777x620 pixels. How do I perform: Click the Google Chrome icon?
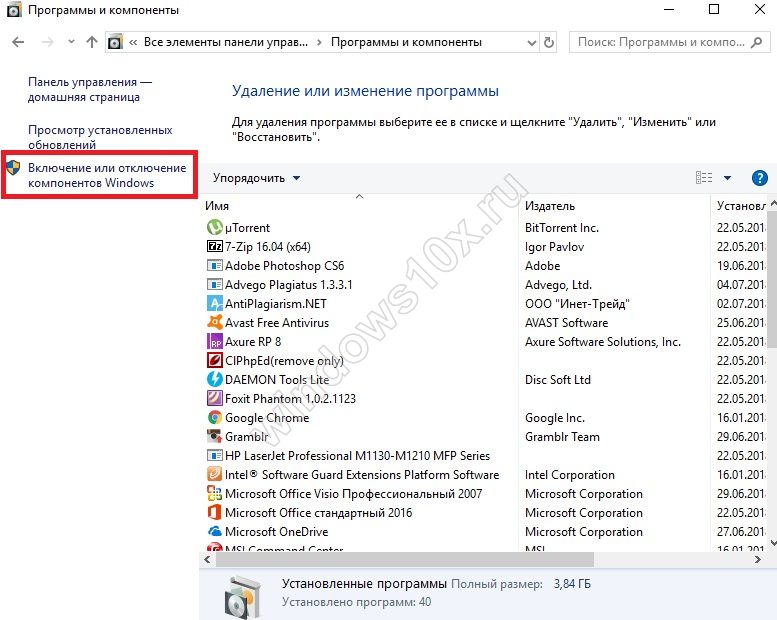click(x=214, y=417)
